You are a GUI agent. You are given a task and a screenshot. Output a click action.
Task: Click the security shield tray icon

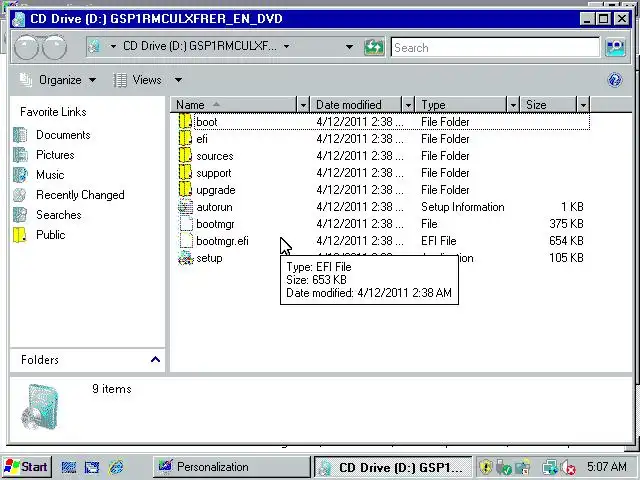tap(486, 467)
